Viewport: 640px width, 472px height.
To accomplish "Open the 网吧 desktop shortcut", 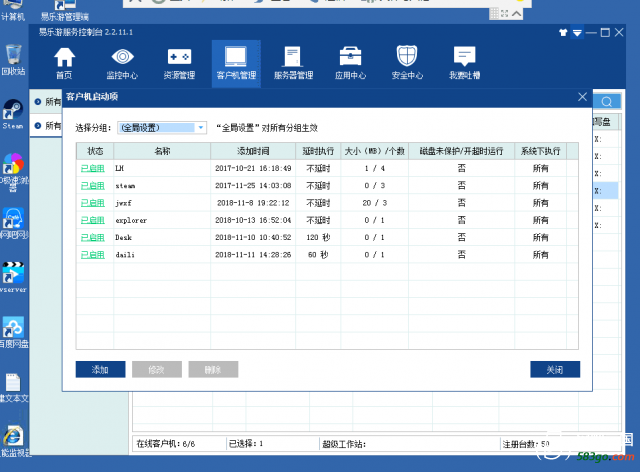I will [x=13, y=223].
